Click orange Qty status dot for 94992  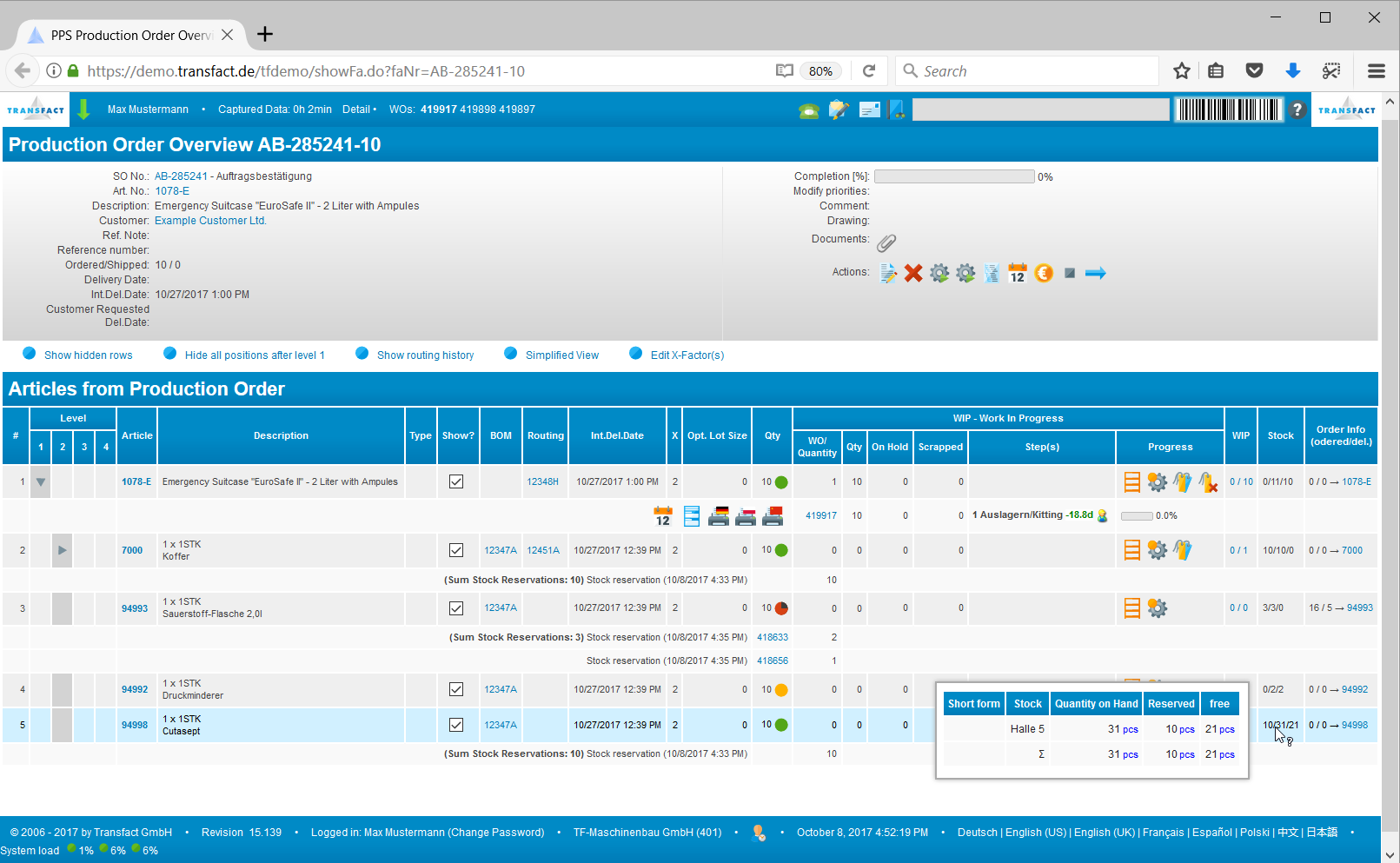(781, 690)
